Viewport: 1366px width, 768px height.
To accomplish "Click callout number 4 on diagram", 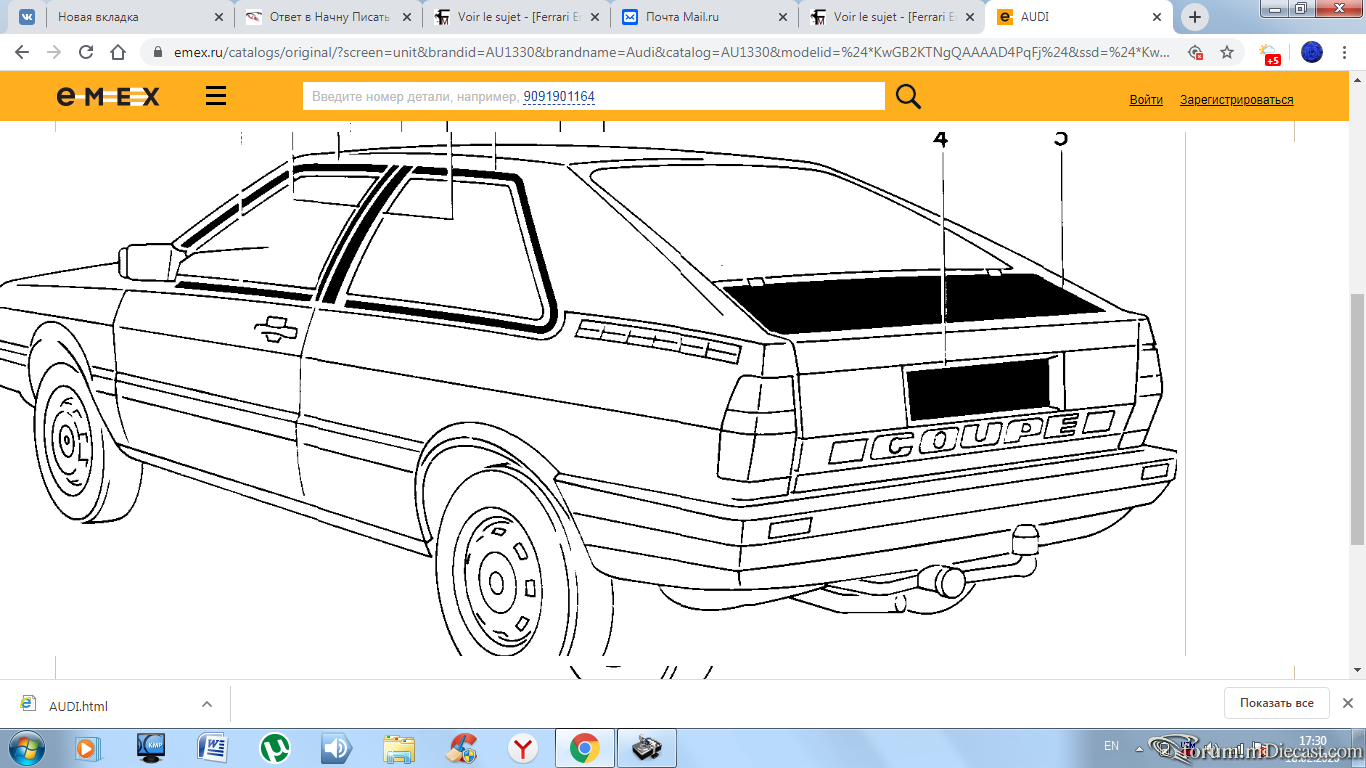I will (x=940, y=139).
